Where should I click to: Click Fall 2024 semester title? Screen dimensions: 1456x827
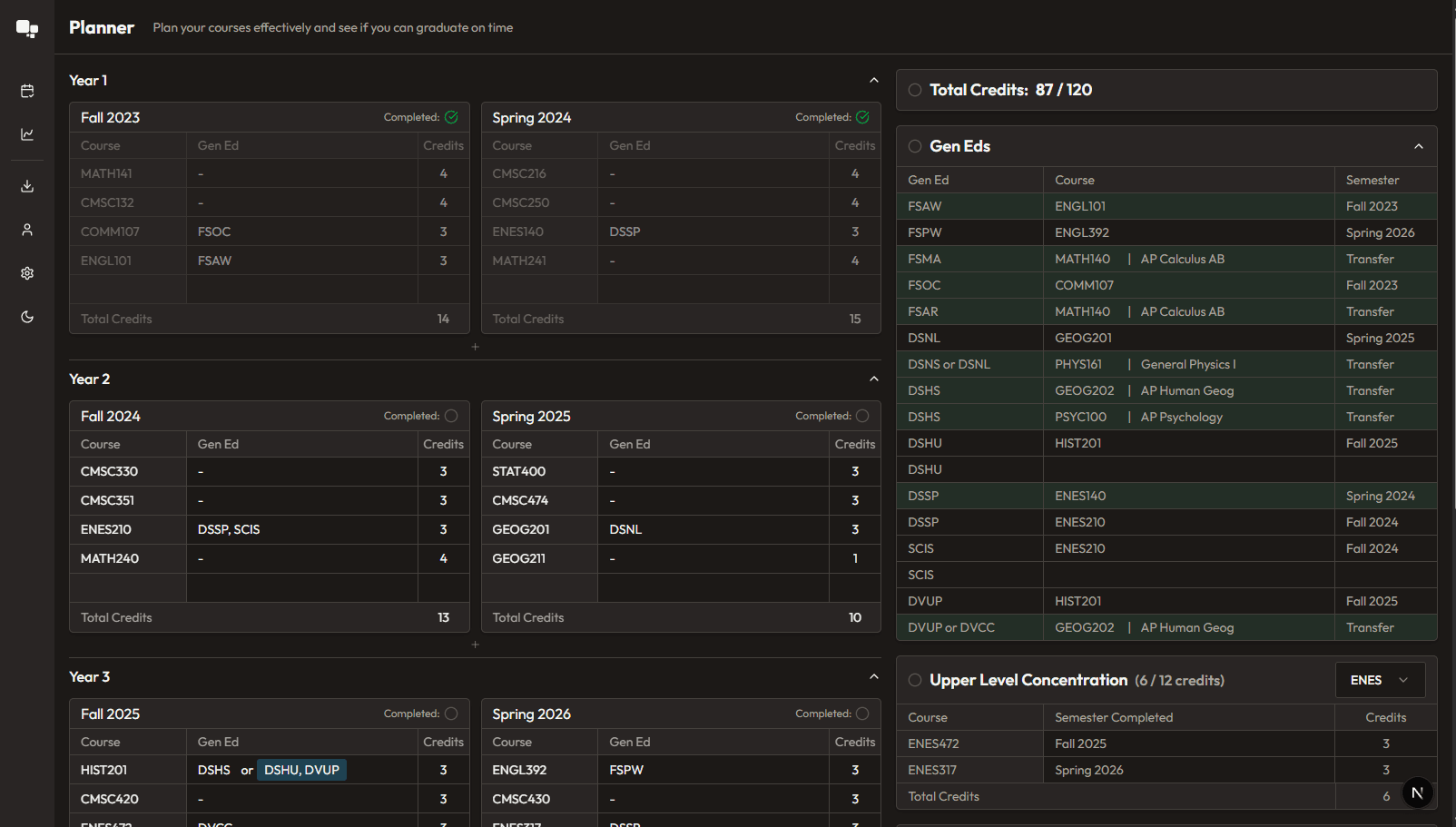point(111,416)
